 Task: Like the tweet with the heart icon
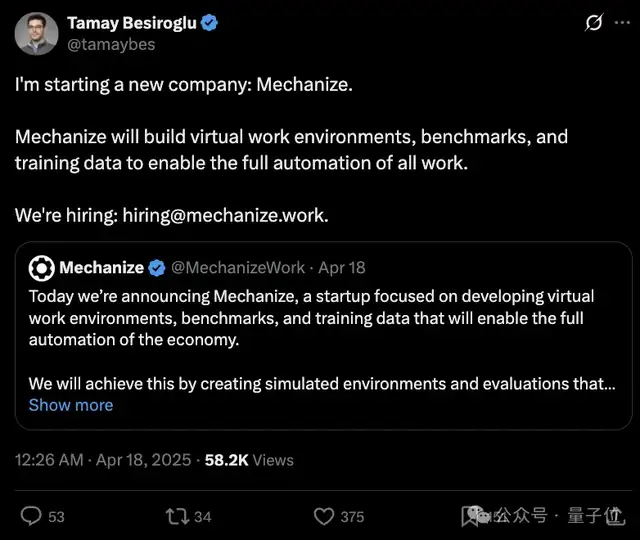click(x=323, y=516)
